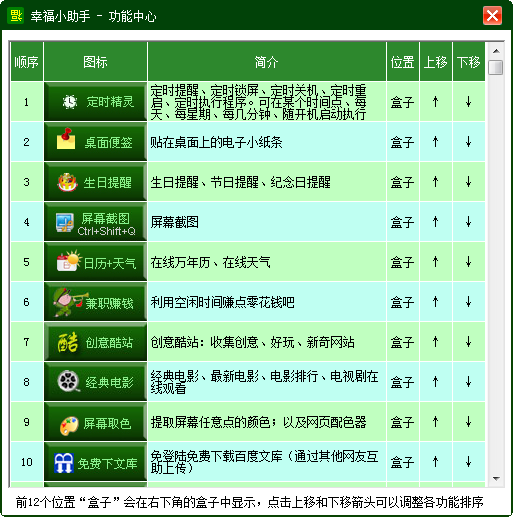
Task: Move 创意酷站 row up
Action: tap(435, 342)
